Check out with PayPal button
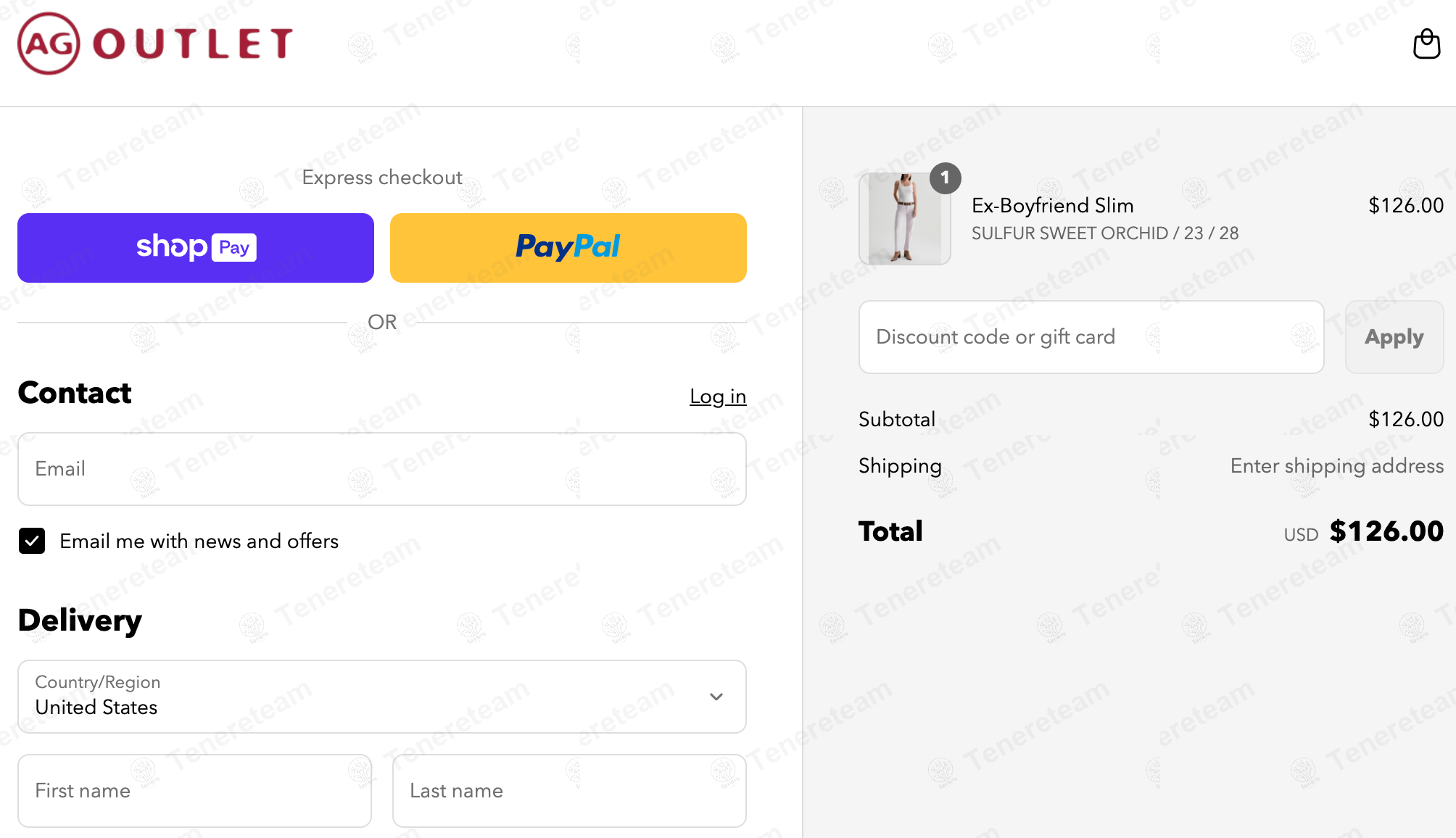1456x838 pixels. [x=568, y=248]
